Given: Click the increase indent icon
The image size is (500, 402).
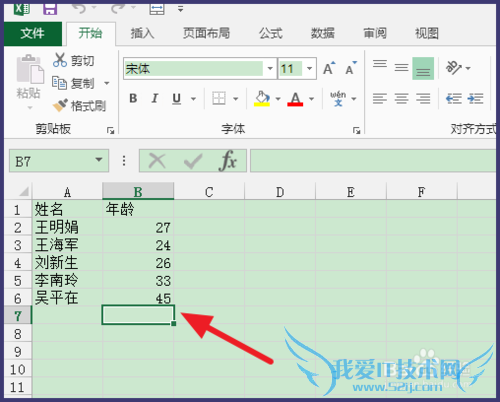Looking at the screenshot, I should (475, 98).
